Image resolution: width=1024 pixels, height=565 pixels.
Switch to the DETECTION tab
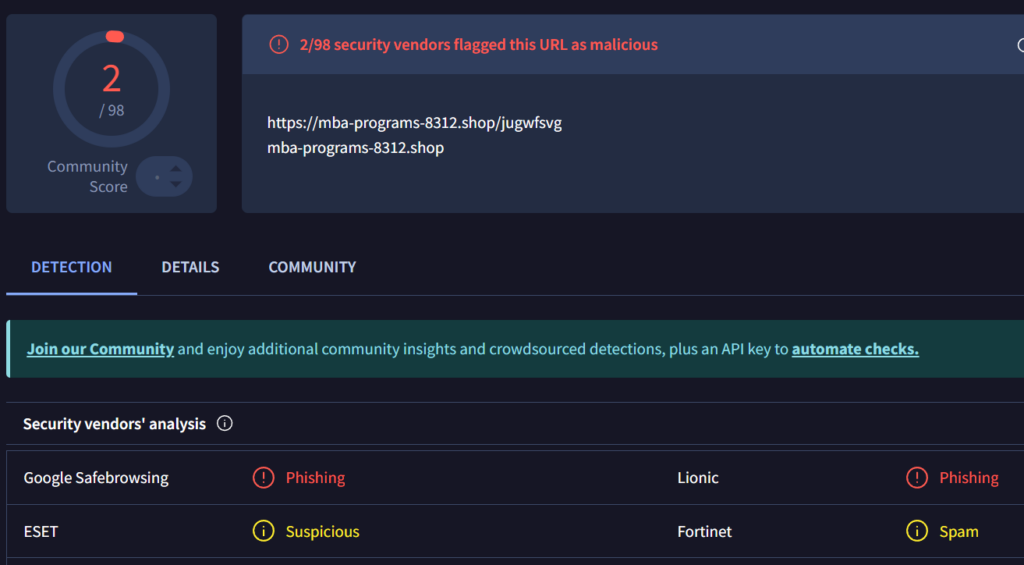pos(71,267)
